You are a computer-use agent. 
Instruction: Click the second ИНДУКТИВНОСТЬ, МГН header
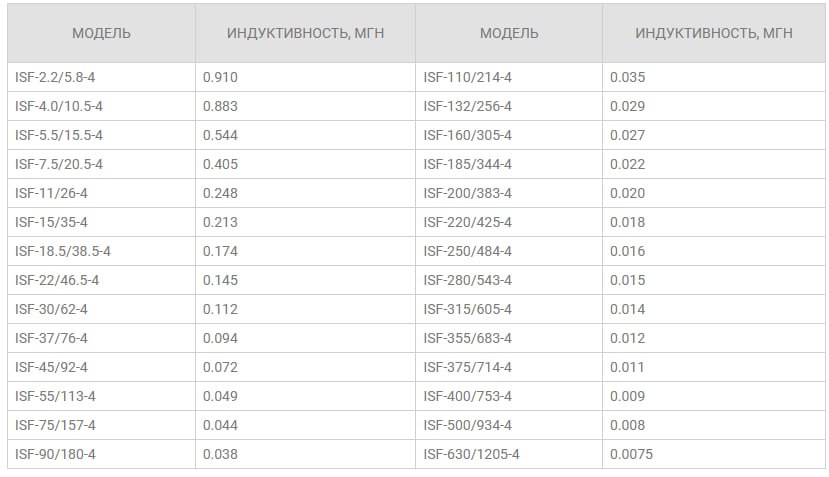click(714, 33)
